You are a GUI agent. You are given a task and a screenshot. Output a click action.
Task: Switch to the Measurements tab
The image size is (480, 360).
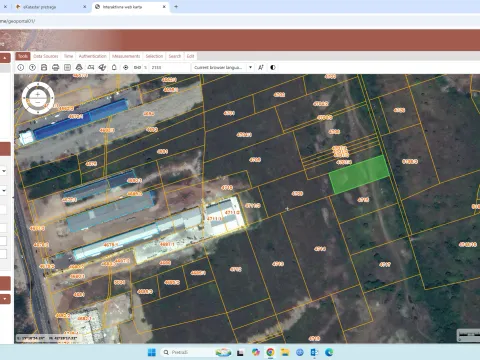[126, 56]
